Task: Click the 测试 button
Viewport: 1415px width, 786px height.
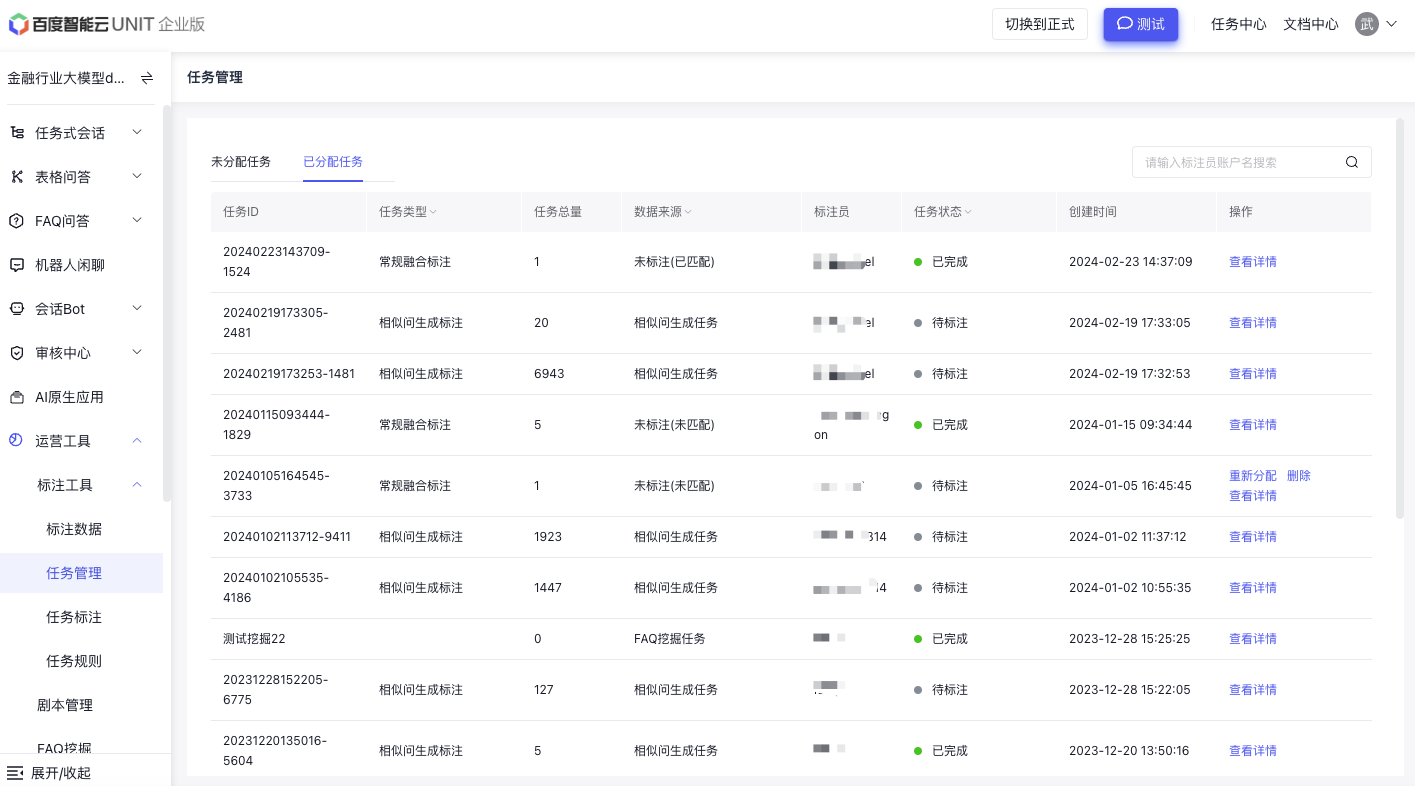Action: pos(1141,24)
